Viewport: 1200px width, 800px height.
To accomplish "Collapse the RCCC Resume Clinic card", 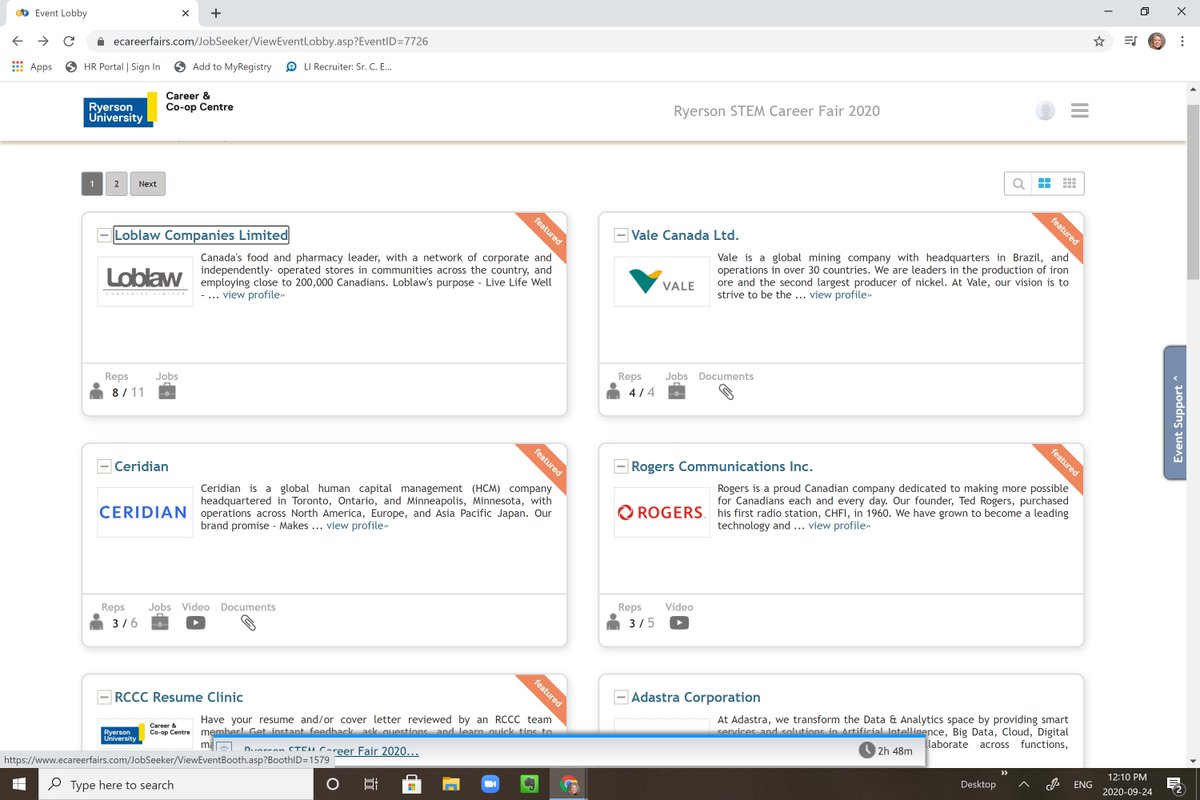I will [103, 698].
